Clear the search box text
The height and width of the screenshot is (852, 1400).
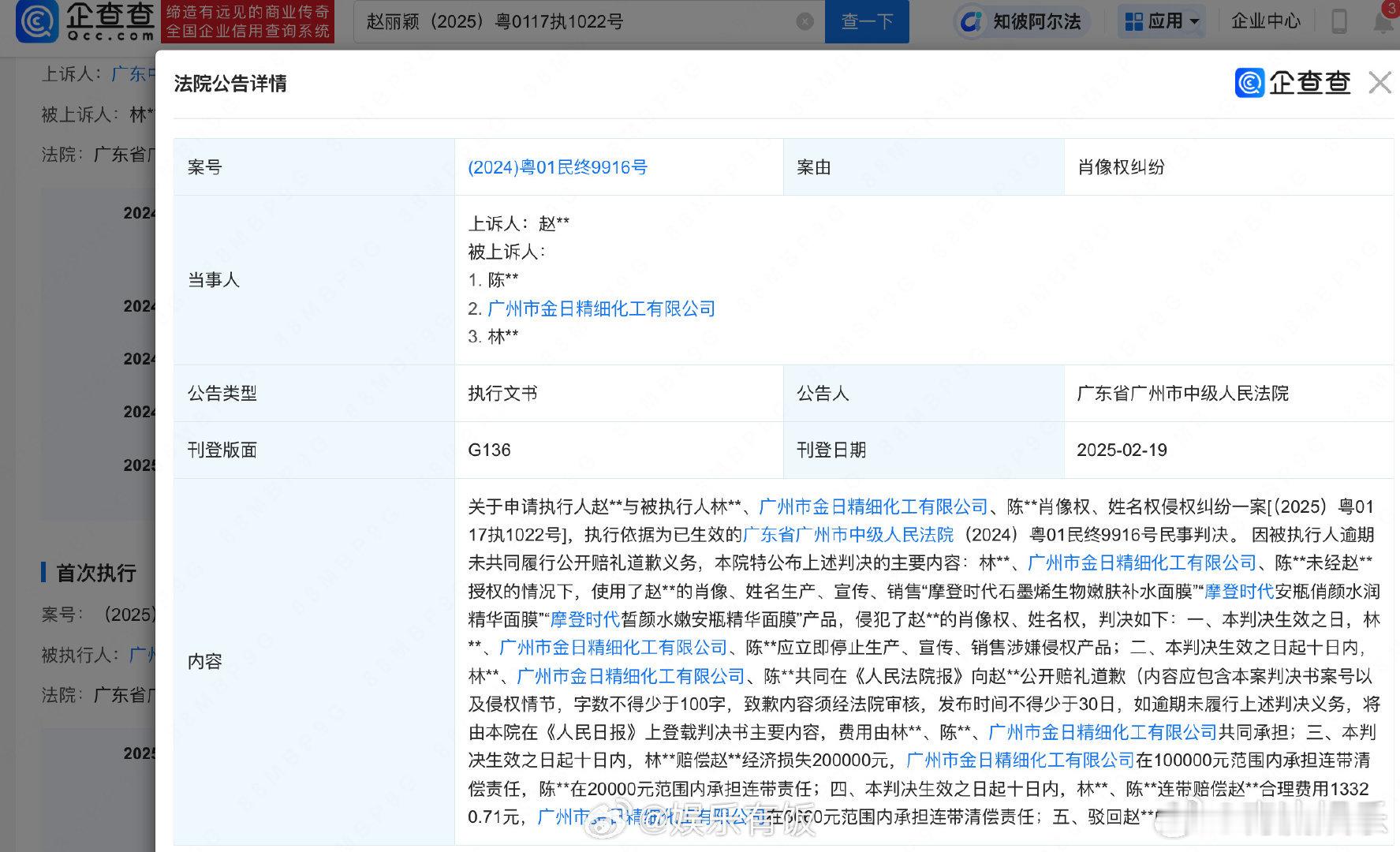point(805,21)
